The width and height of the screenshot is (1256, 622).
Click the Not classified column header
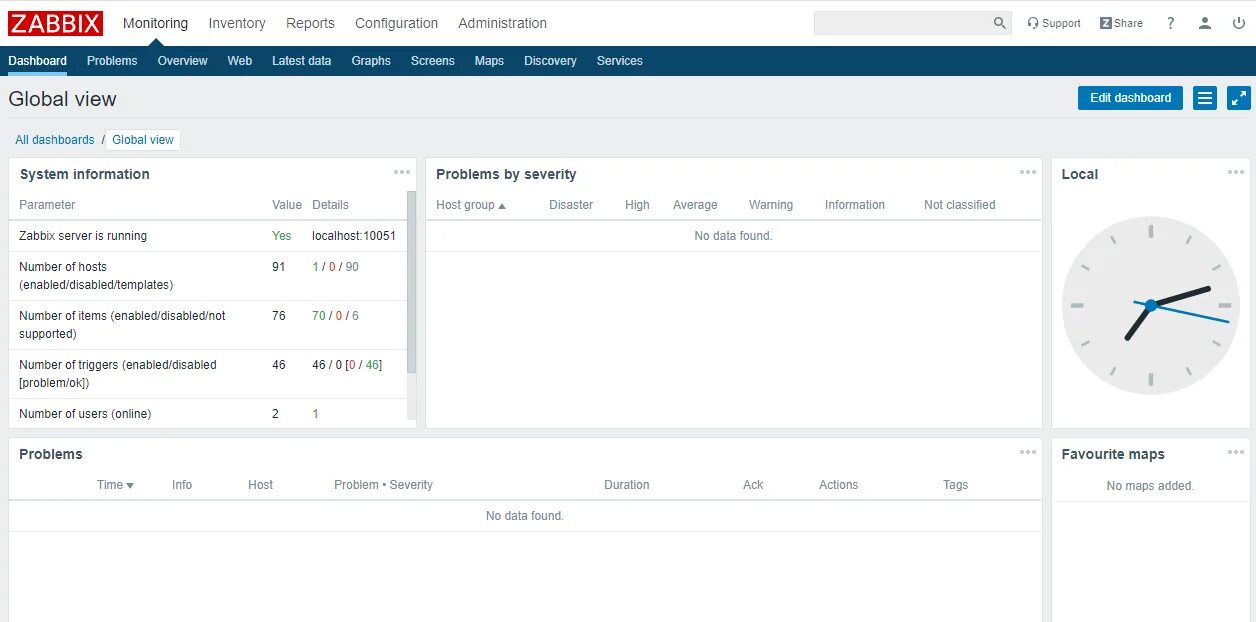coord(960,205)
